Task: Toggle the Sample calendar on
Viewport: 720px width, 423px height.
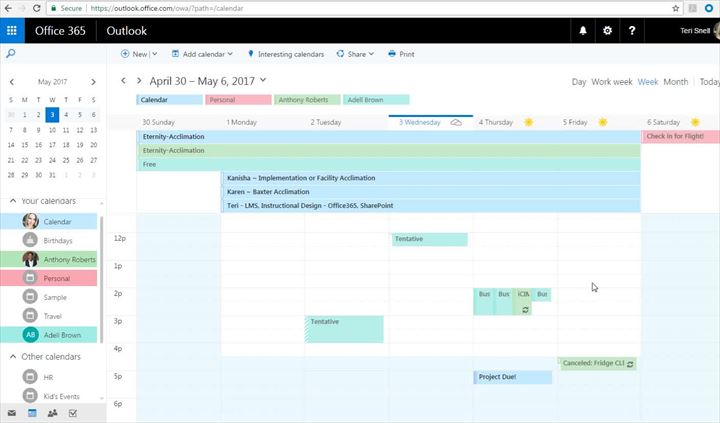Action: tap(54, 297)
